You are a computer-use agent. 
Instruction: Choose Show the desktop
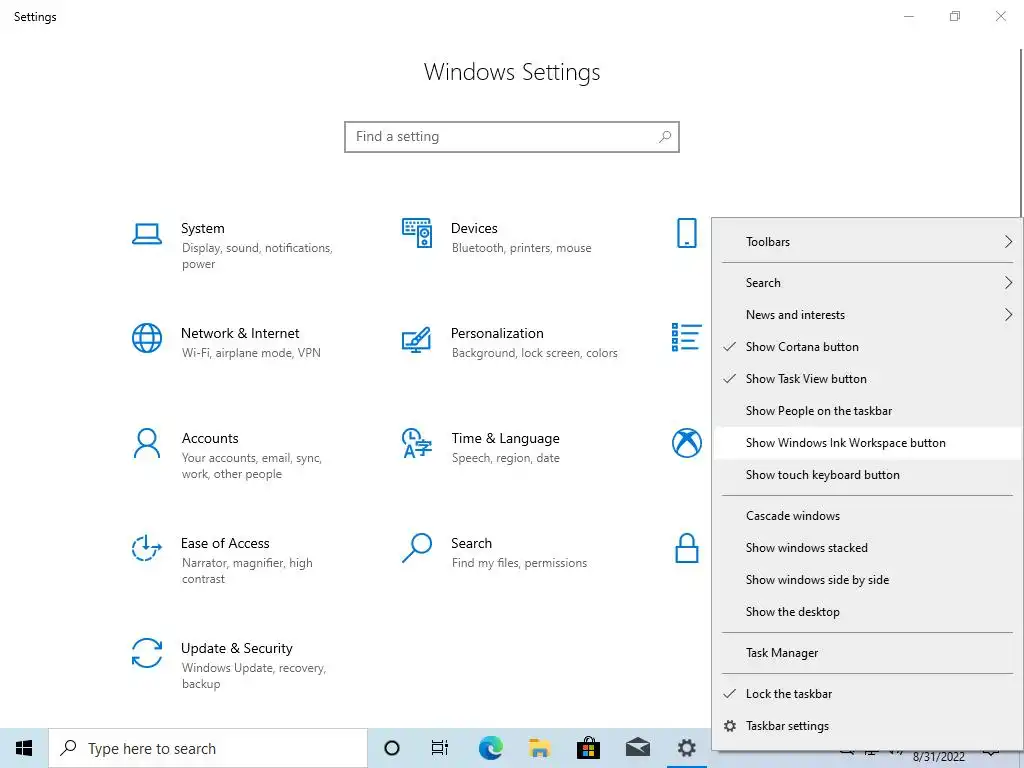(x=867, y=612)
